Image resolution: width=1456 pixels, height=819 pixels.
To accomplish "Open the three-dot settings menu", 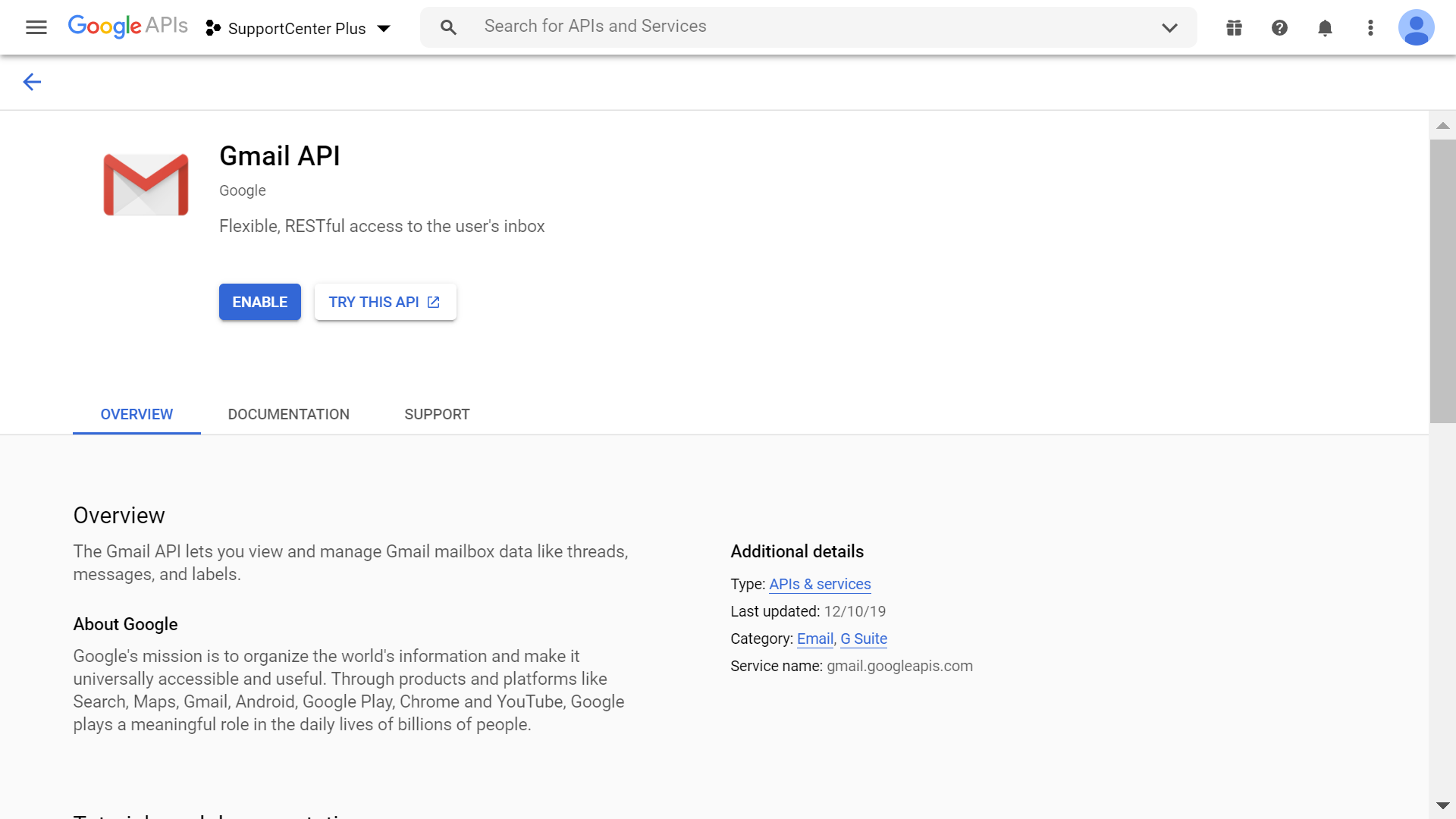I will [x=1370, y=28].
